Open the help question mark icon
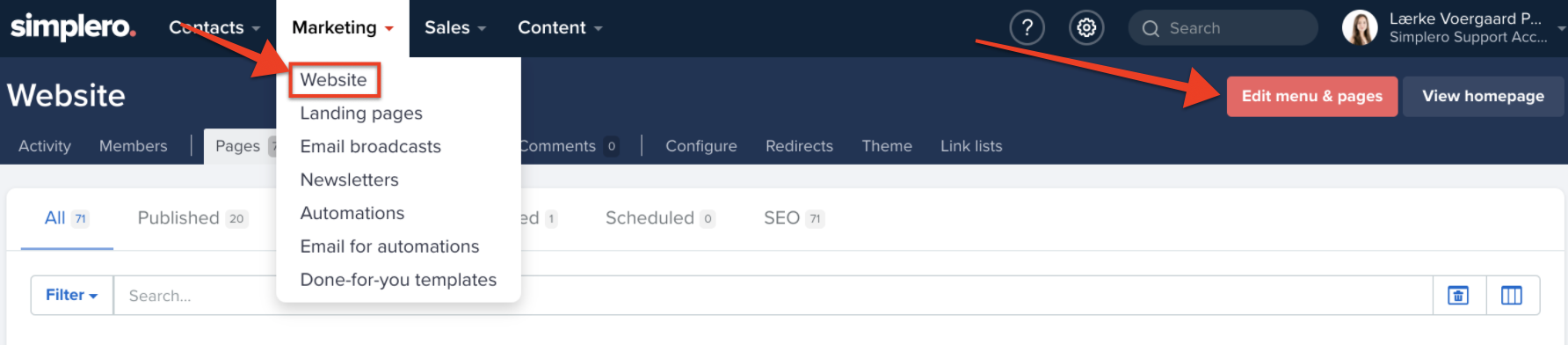This screenshot has width=1568, height=345. (x=1027, y=28)
